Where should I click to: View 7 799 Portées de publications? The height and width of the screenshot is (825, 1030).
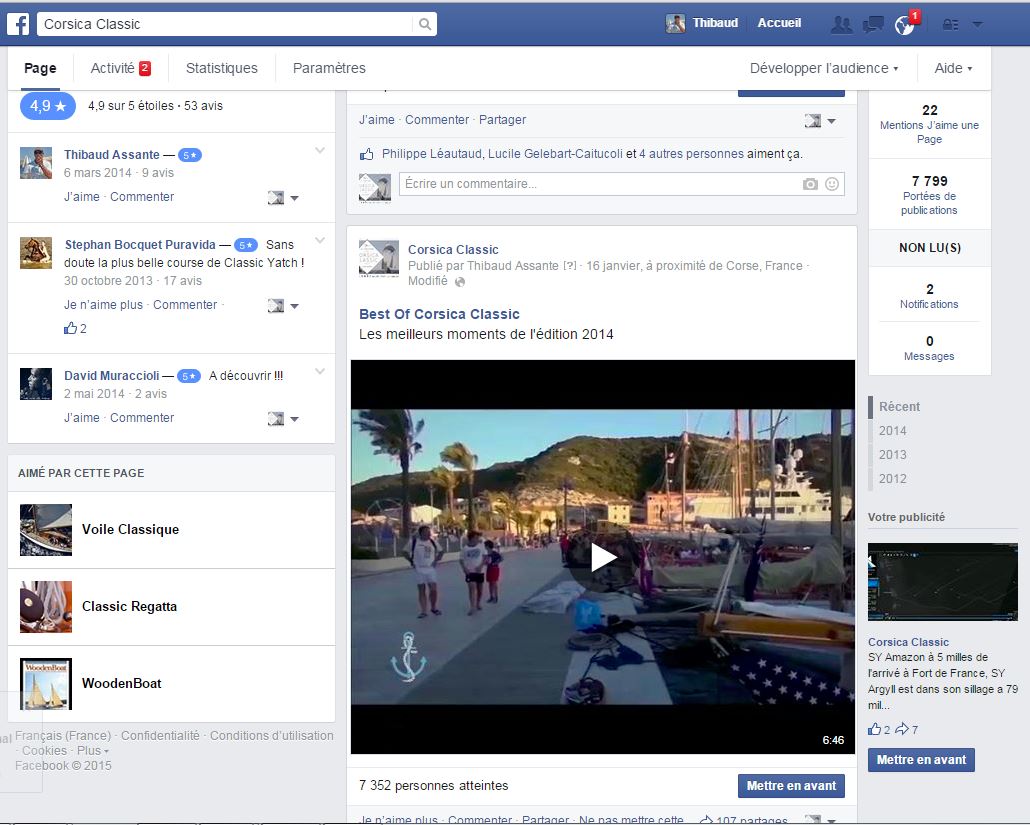(x=929, y=195)
